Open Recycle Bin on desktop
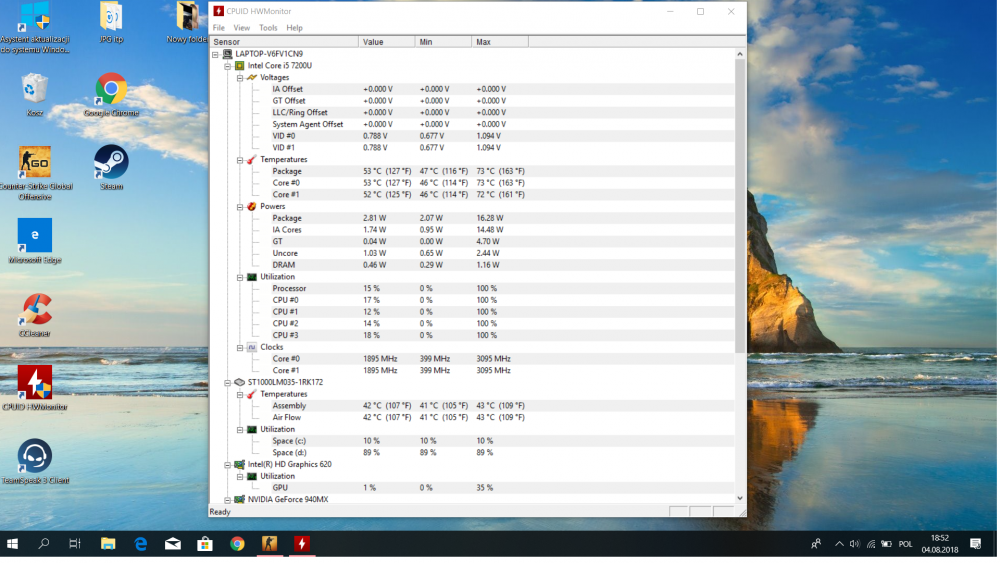Screen dimensions: 1000x563 coord(35,90)
